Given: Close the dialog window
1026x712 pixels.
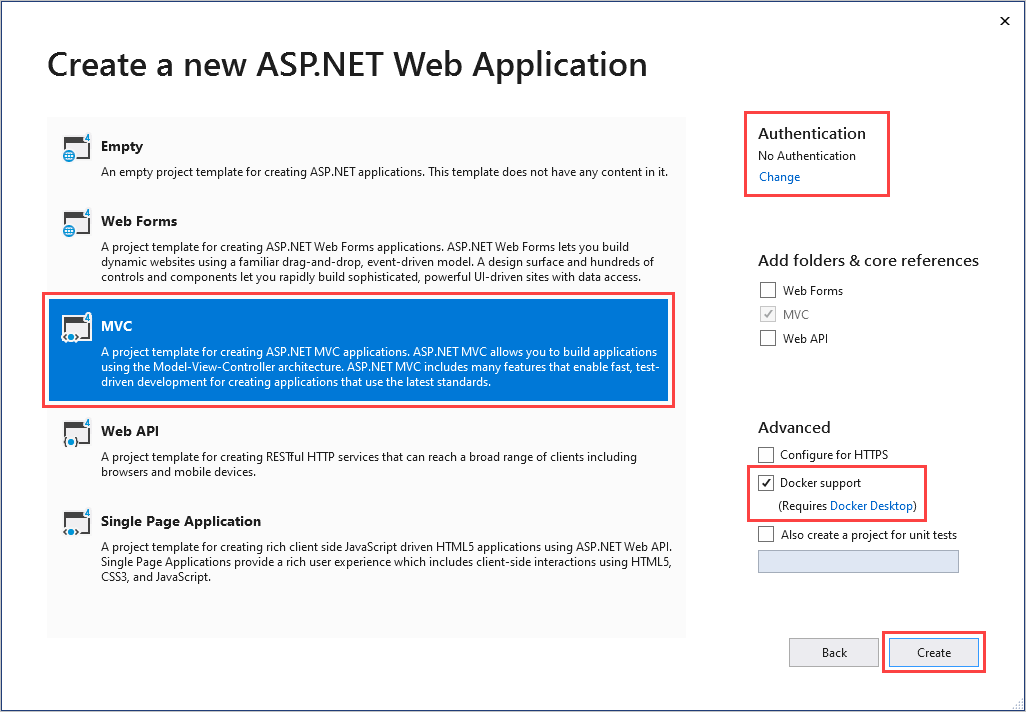Looking at the screenshot, I should click(x=1004, y=20).
